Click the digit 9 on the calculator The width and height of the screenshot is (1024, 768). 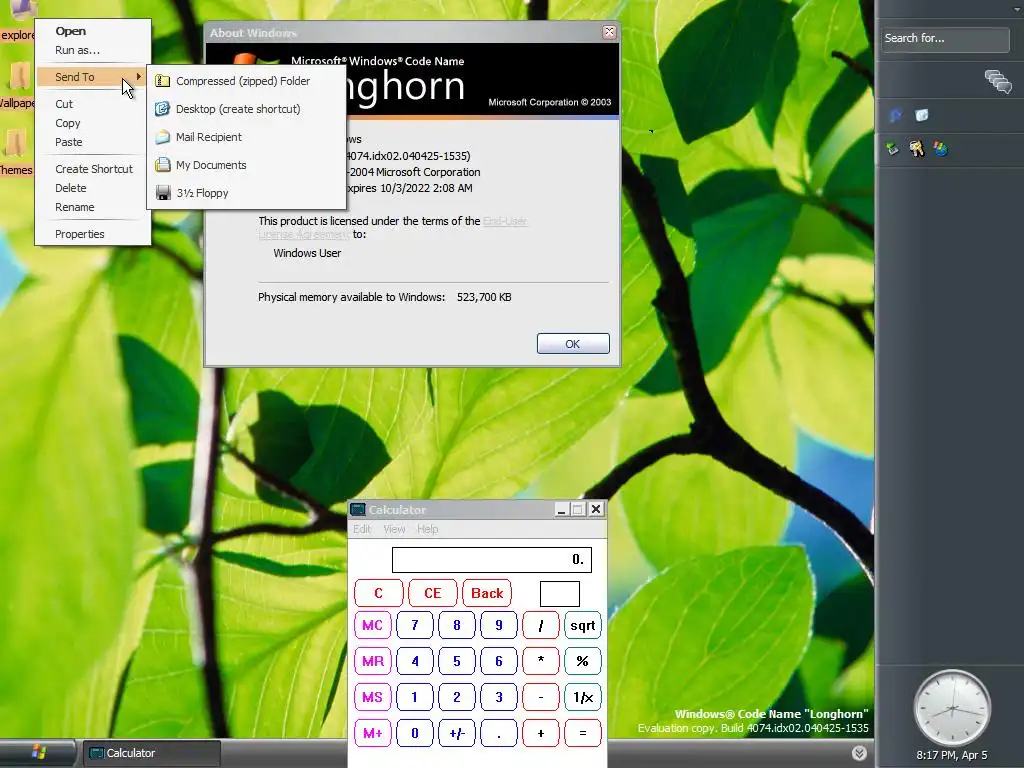498,625
